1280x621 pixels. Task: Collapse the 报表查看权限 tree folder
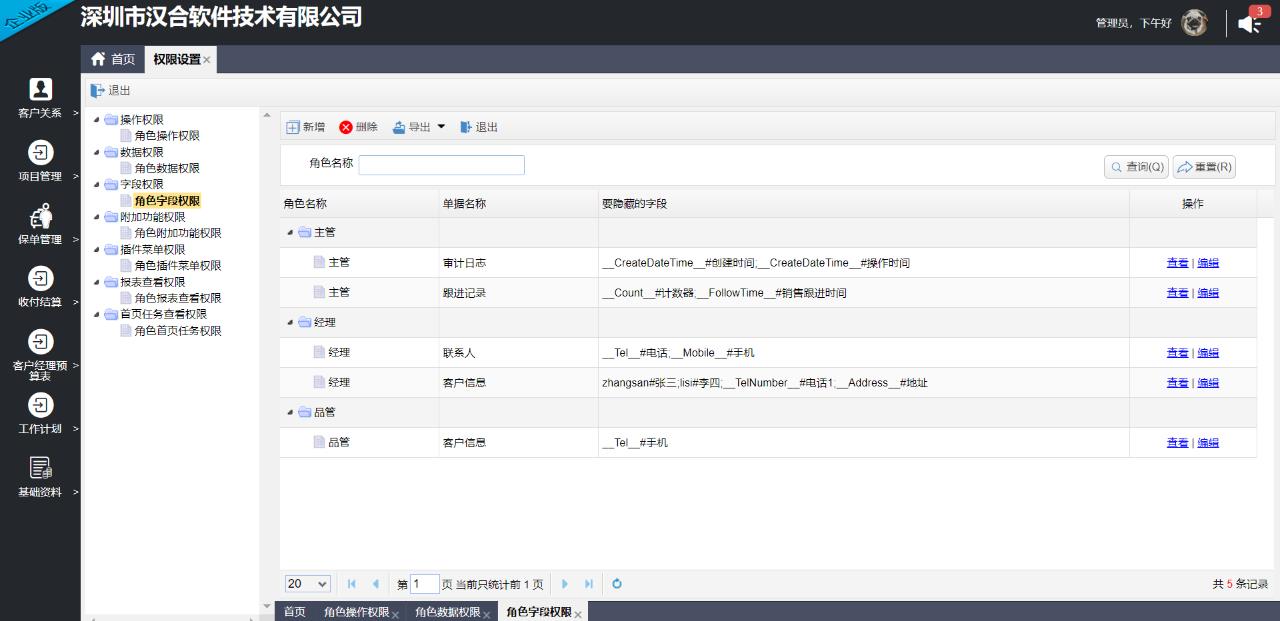click(x=97, y=282)
